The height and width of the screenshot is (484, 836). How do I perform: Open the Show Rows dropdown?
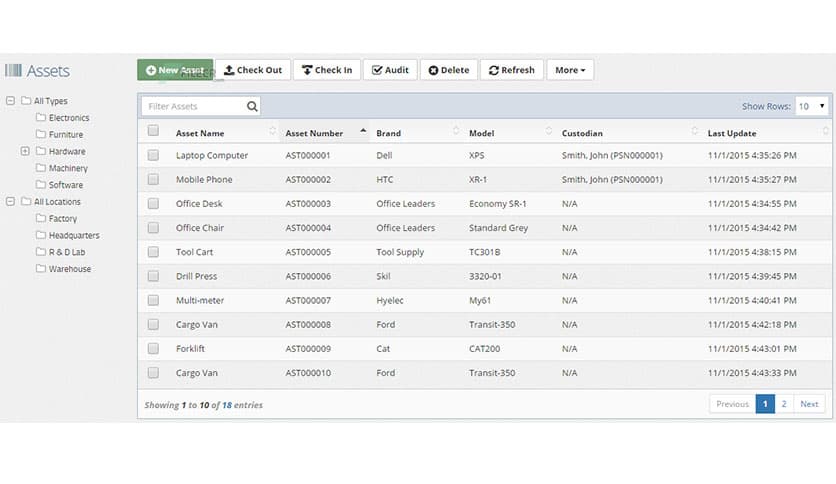tap(811, 106)
